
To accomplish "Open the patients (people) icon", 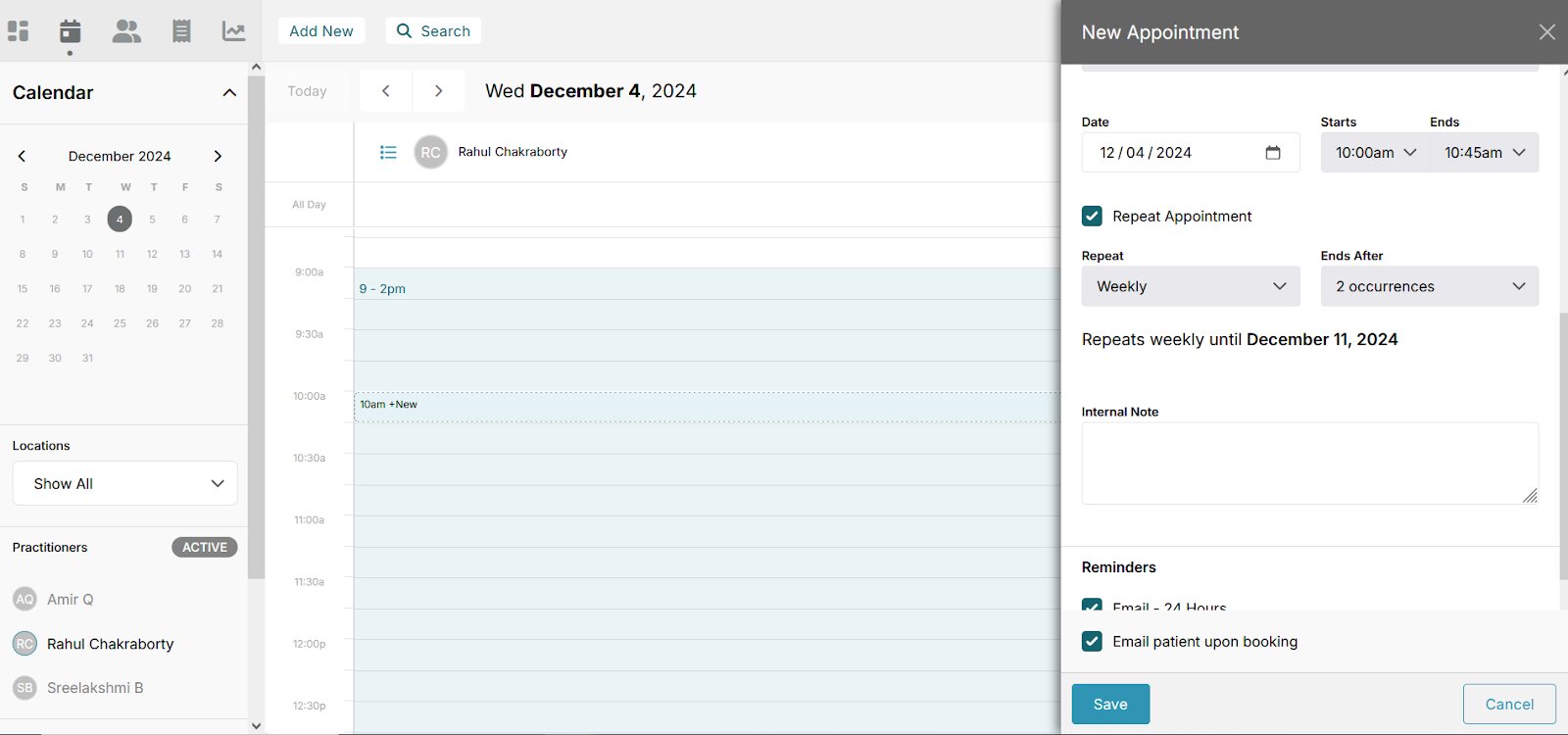I will 126,31.
